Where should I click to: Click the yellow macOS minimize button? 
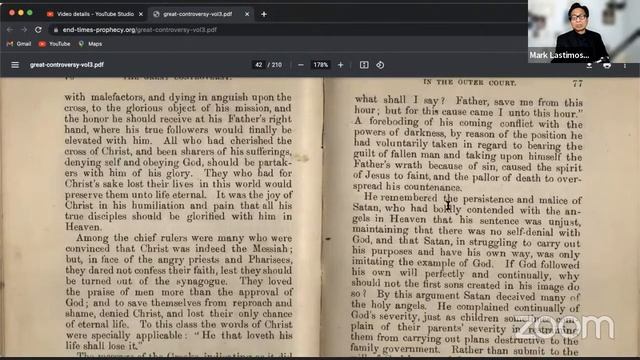(21, 13)
